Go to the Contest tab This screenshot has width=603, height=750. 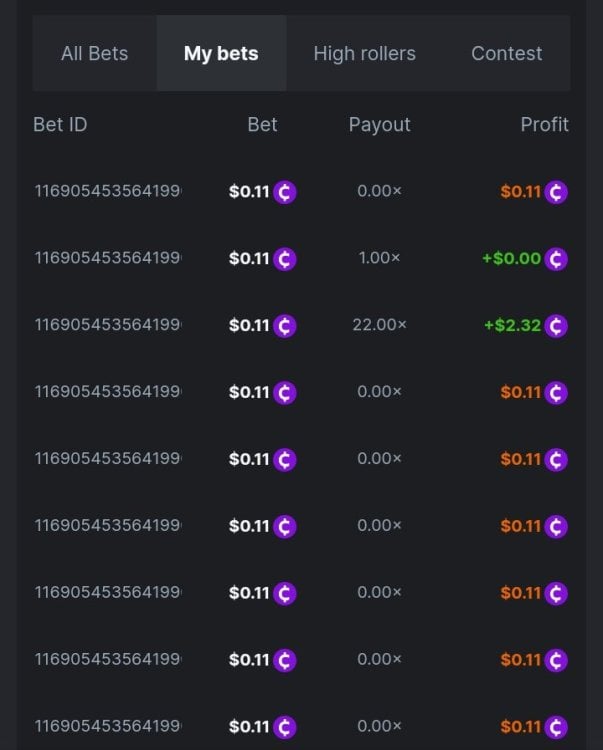coord(506,54)
